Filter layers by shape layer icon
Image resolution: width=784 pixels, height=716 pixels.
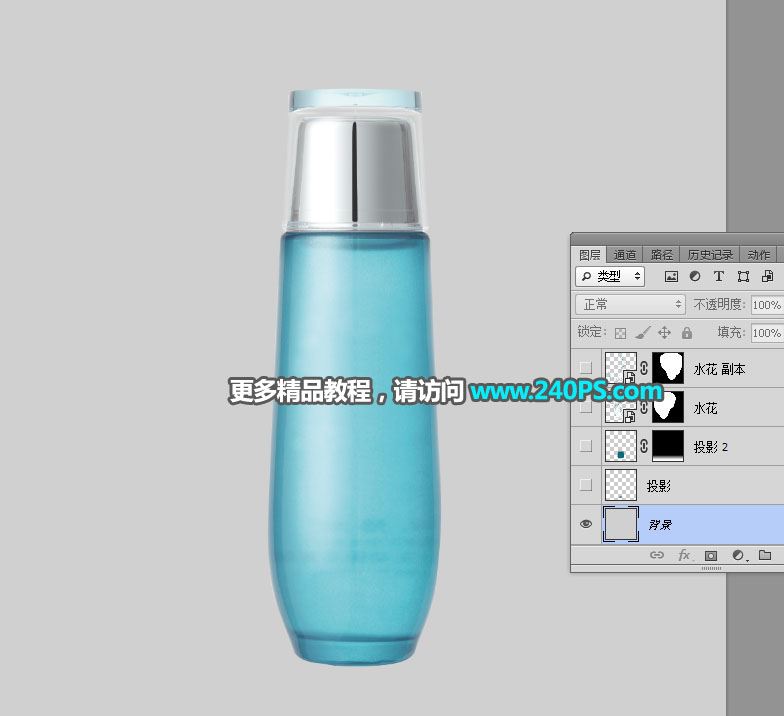(743, 276)
